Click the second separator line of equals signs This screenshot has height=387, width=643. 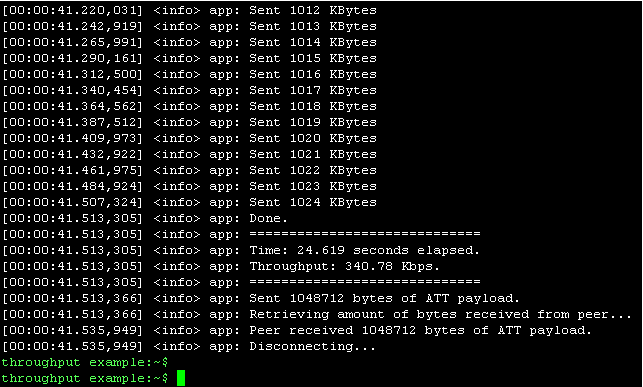click(x=365, y=282)
